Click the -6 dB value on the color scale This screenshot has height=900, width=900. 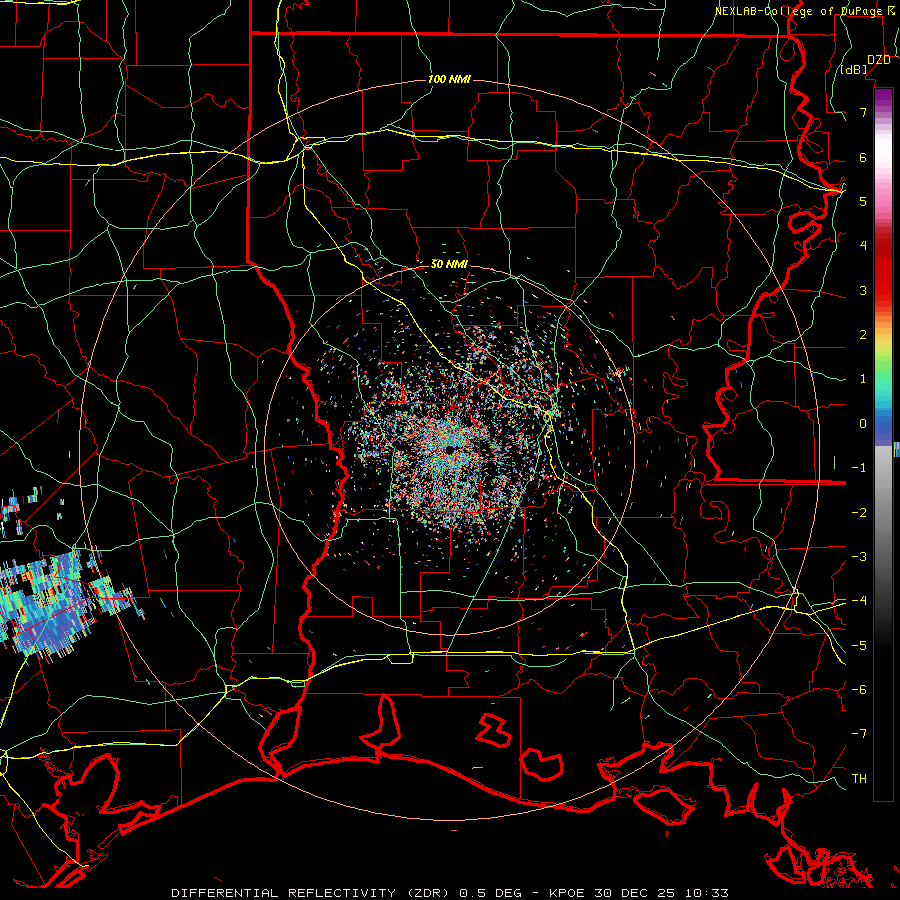[859, 690]
